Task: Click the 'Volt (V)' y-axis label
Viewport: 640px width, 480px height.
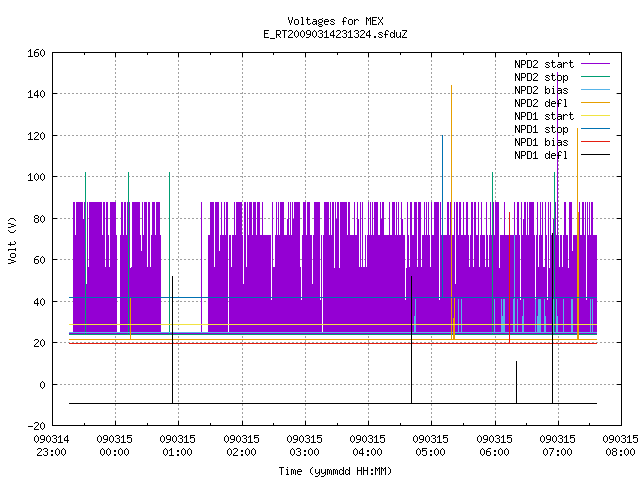Action: [x=12, y=240]
